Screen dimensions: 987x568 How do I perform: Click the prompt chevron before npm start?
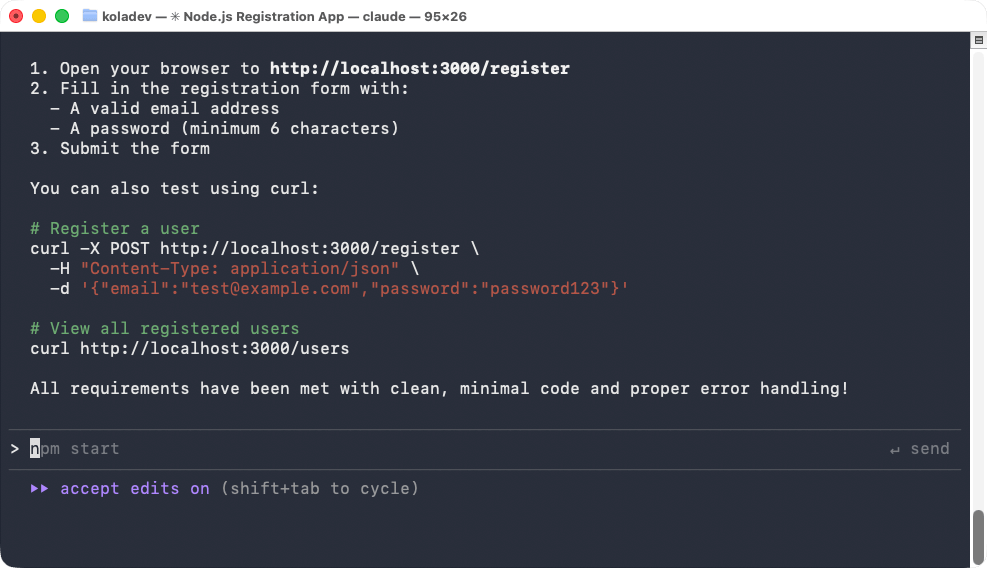[x=15, y=449]
